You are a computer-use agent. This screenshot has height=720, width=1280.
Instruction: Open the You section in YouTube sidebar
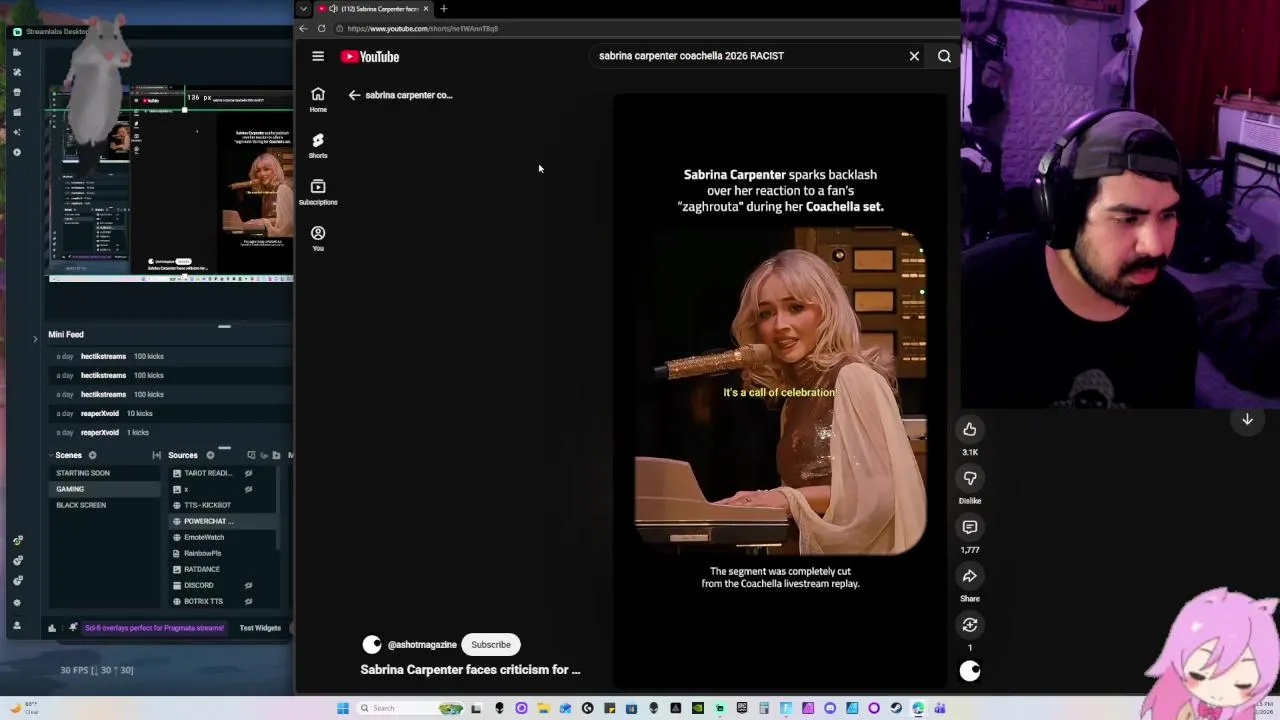[x=318, y=238]
